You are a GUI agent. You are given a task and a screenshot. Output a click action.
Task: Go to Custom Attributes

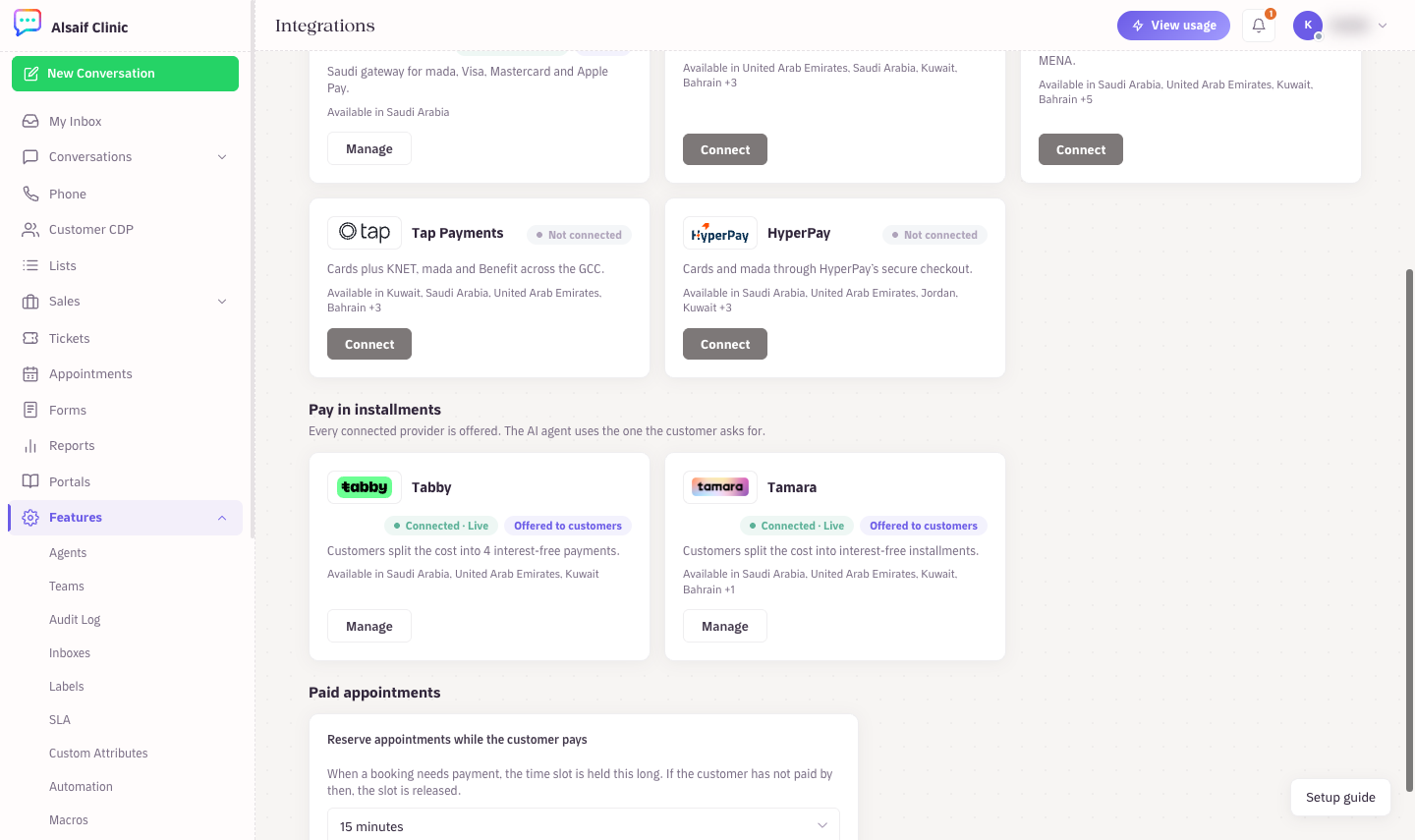pyautogui.click(x=98, y=754)
